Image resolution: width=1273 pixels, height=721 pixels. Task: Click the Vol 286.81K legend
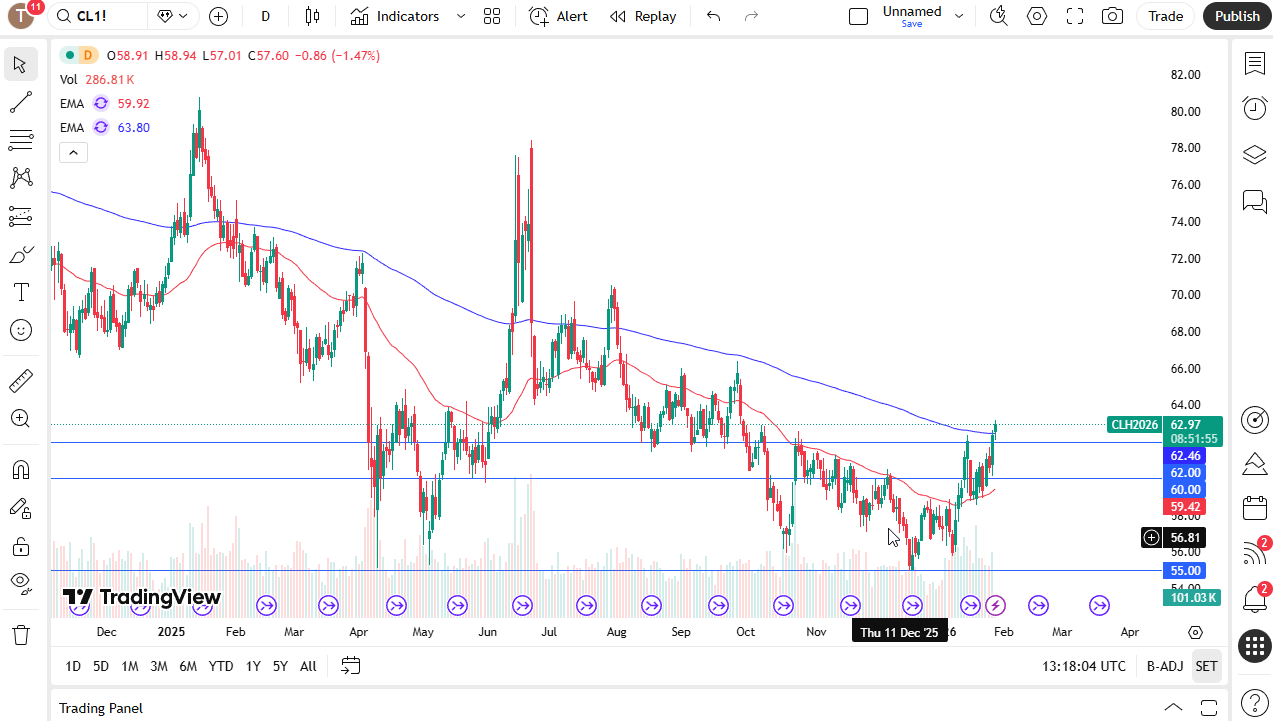(97, 79)
